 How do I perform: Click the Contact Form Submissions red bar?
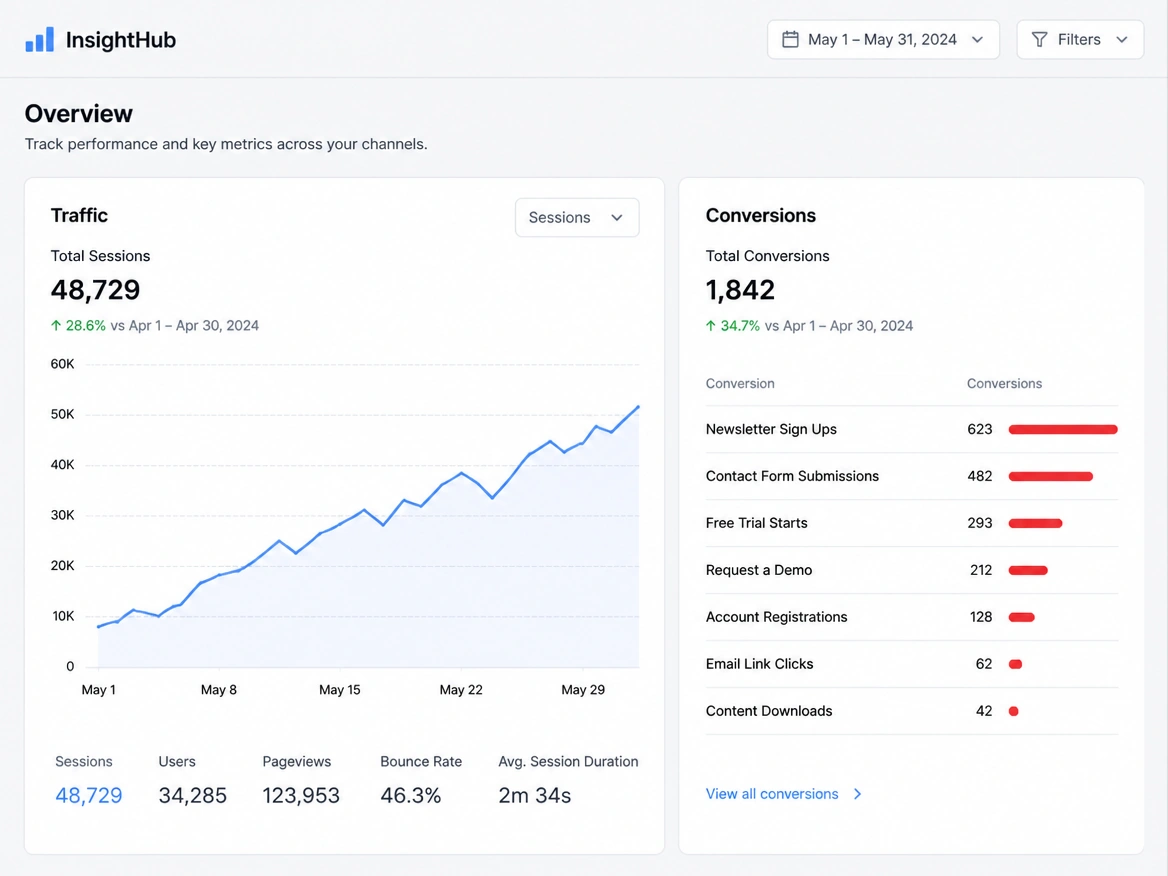coord(1051,476)
